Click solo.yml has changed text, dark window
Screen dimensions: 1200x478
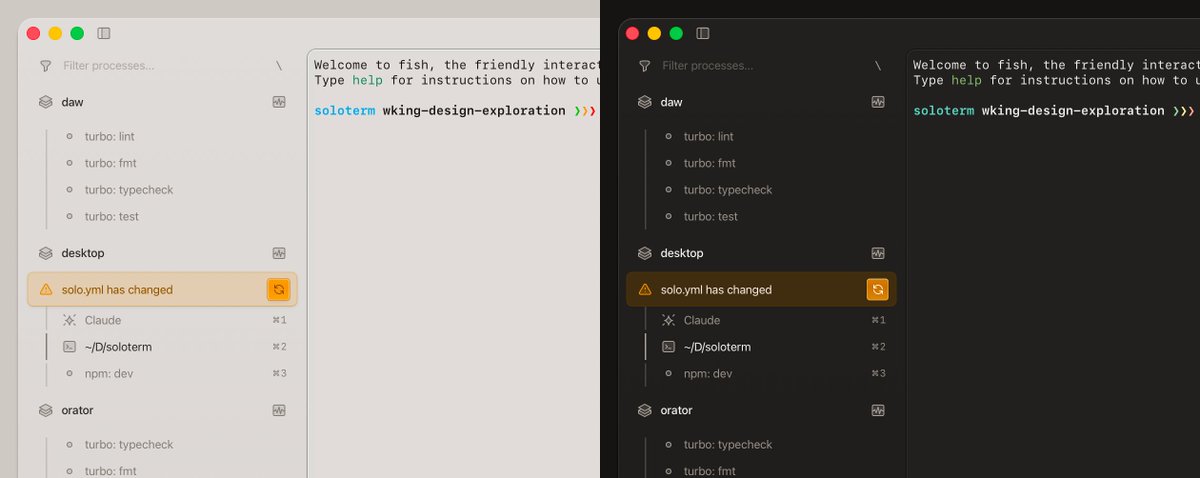coord(716,290)
